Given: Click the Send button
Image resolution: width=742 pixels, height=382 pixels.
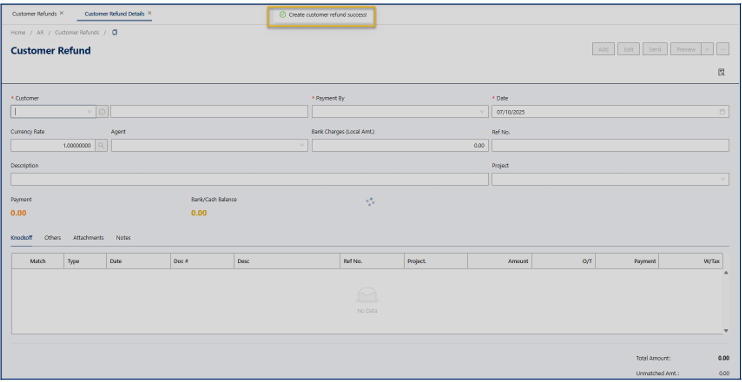Looking at the screenshot, I should [x=655, y=49].
